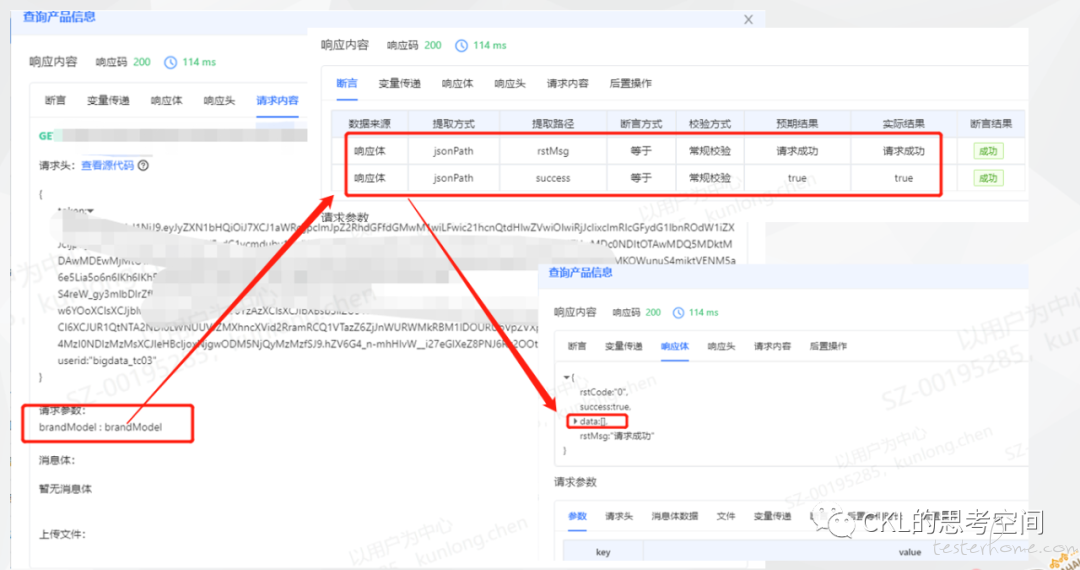Click the jsonPath cell in the rstMsg row
The height and width of the screenshot is (570, 1080).
pos(453,151)
